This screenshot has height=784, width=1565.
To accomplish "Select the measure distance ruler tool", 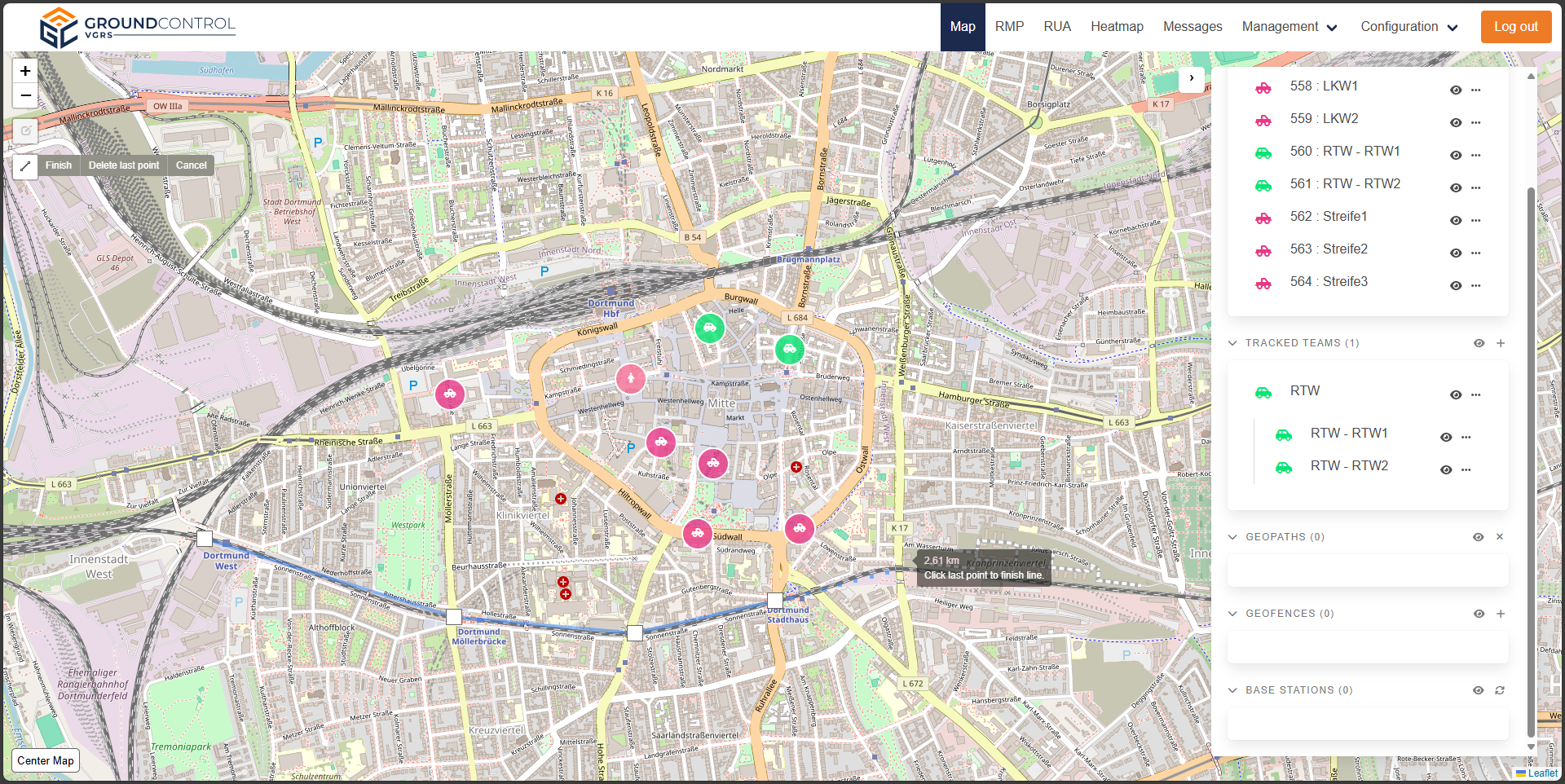I will 25,166.
